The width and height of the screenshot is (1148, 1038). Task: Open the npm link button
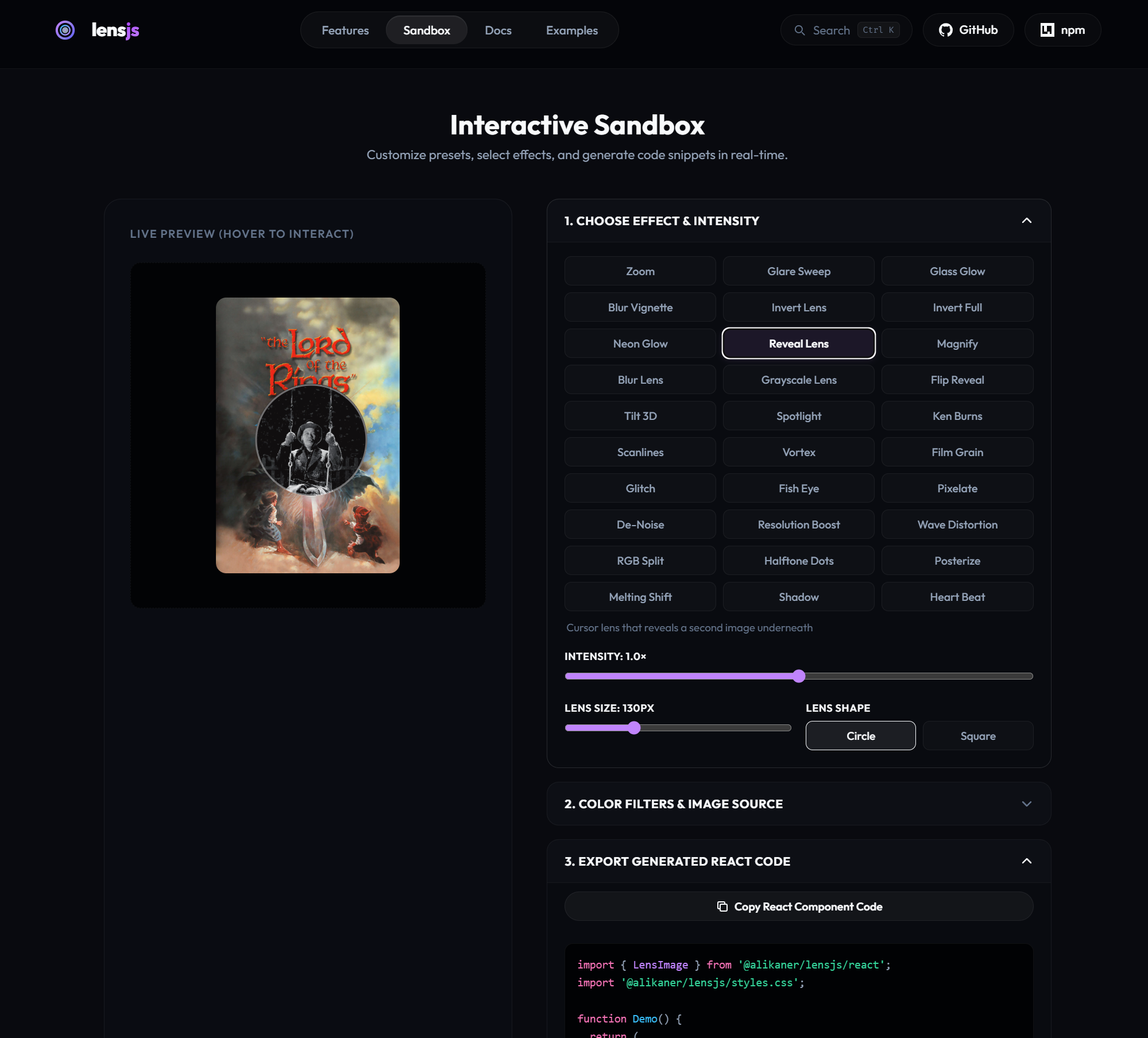click(1062, 30)
